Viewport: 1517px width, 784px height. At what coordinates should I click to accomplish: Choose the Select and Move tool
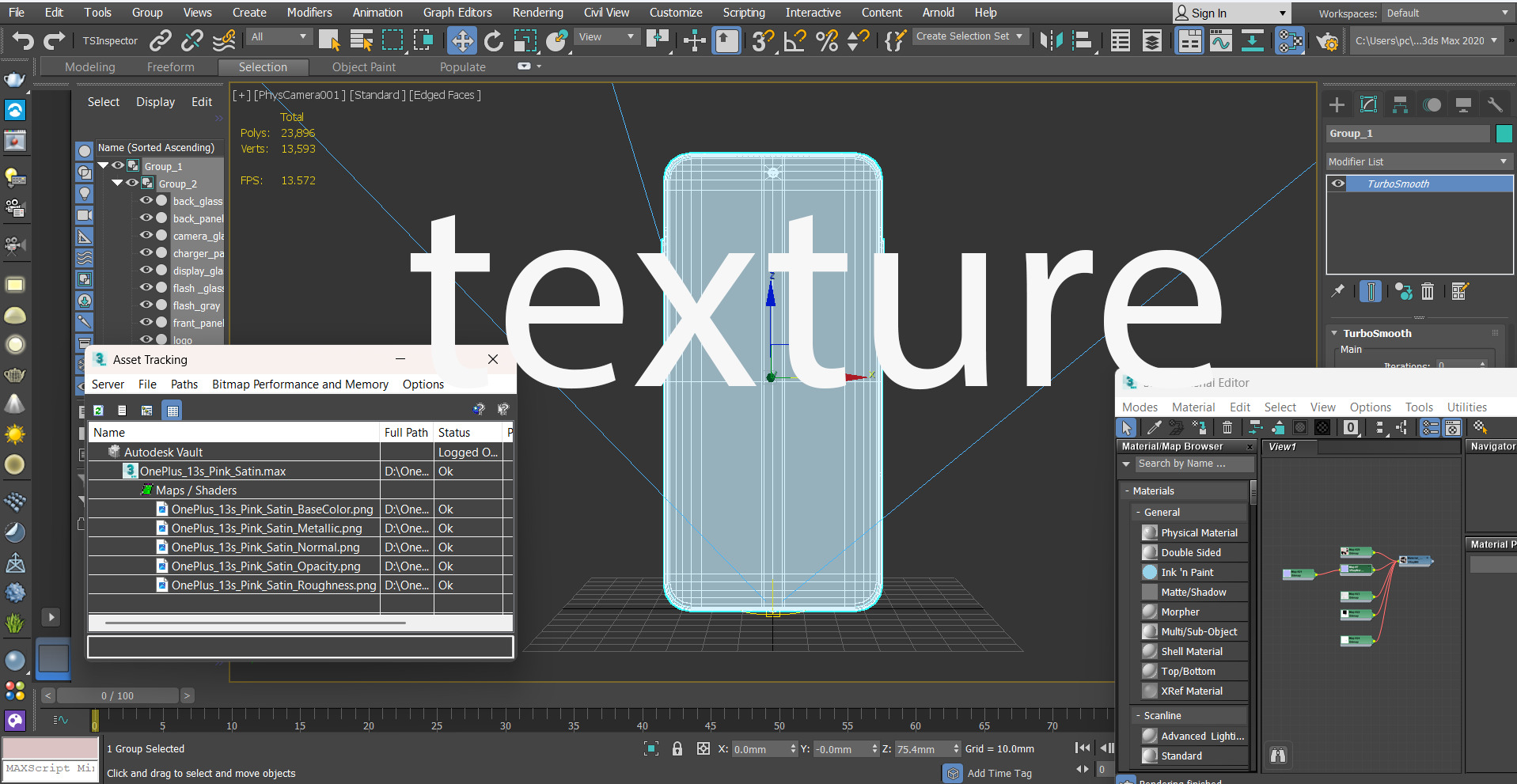[x=462, y=40]
